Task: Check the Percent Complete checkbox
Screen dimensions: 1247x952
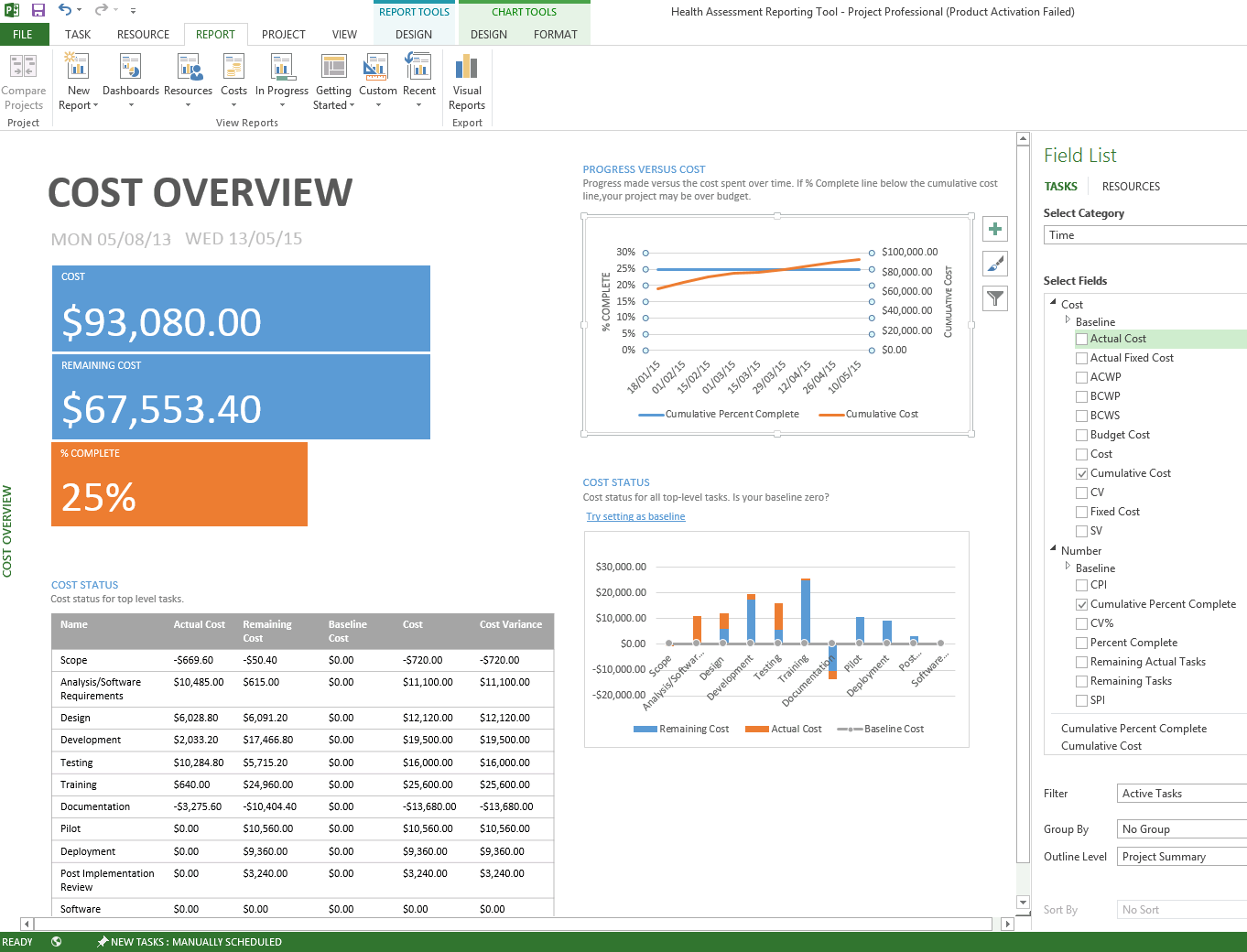Action: click(x=1082, y=643)
